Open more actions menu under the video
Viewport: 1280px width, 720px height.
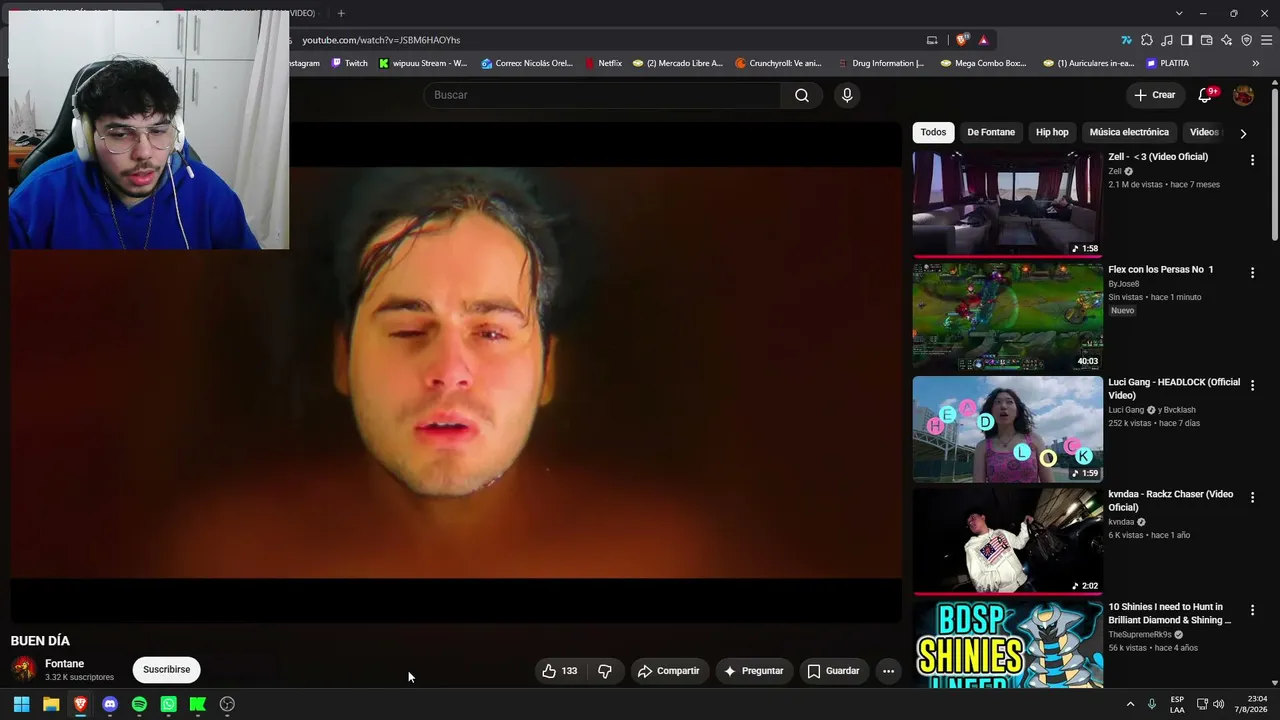click(888, 671)
